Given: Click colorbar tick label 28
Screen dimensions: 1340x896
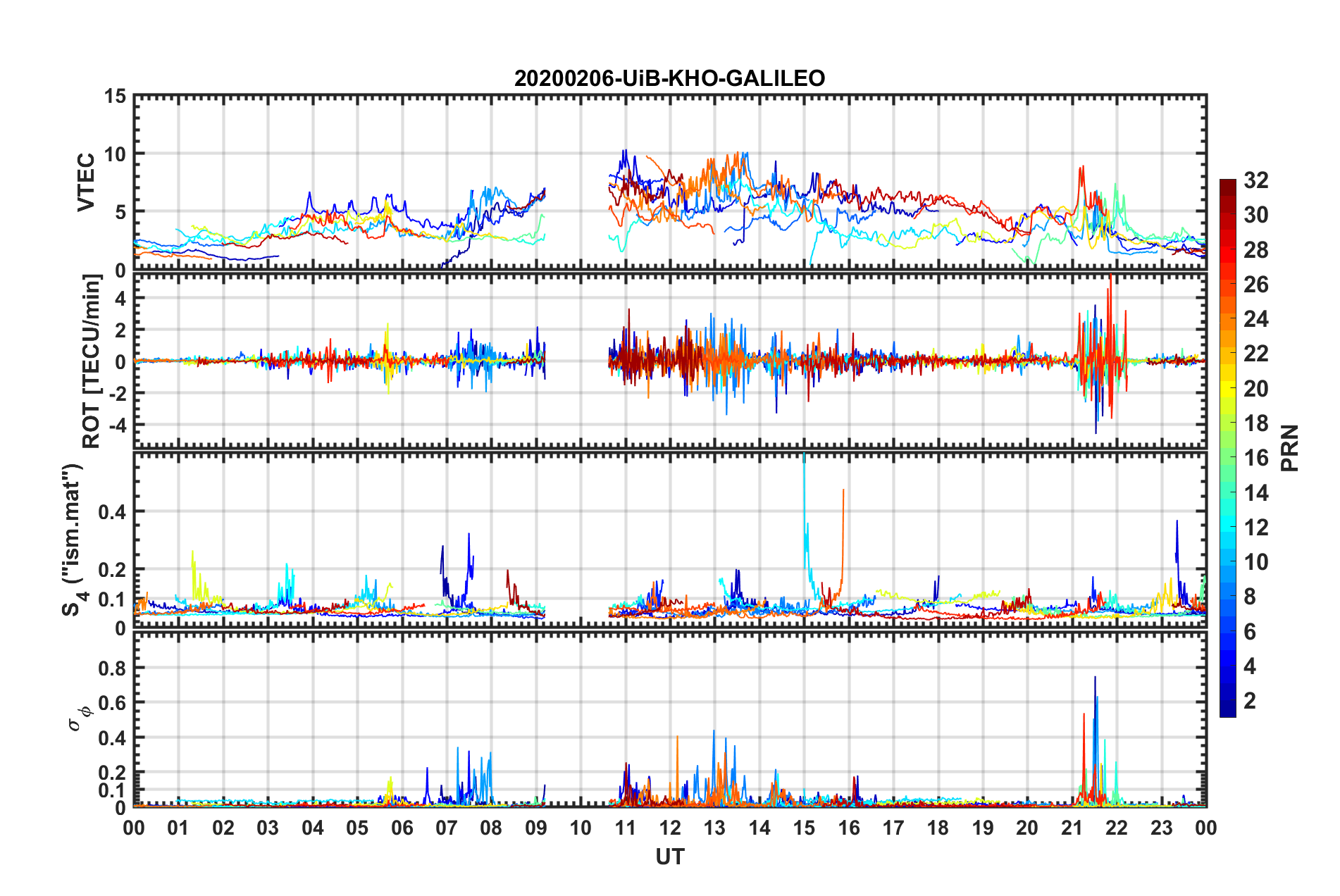Looking at the screenshot, I should pyautogui.click(x=1255, y=250).
